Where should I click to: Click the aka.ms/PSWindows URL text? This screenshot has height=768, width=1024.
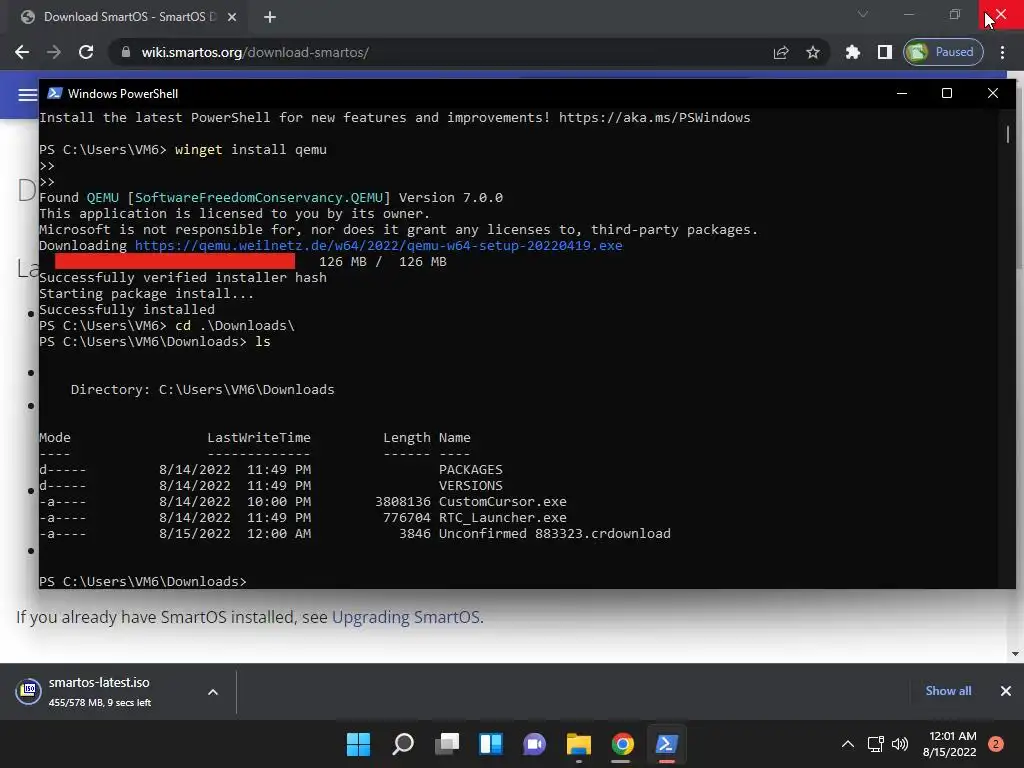coord(654,118)
